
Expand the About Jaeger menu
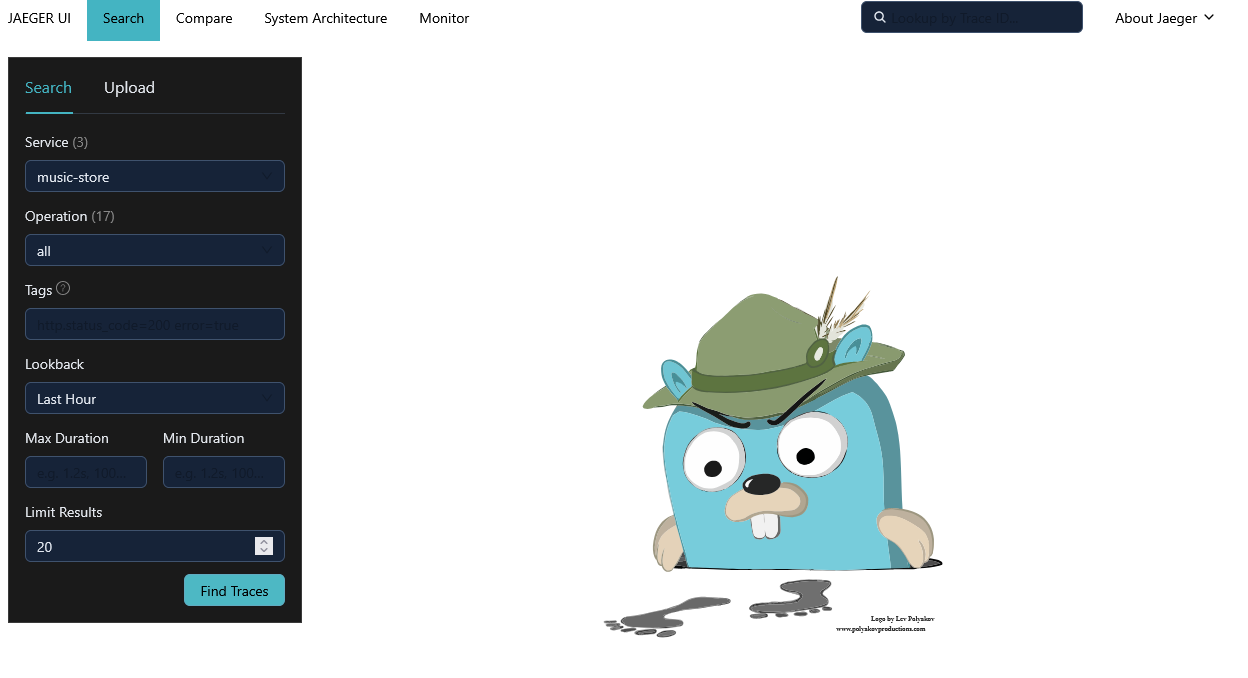point(1165,18)
